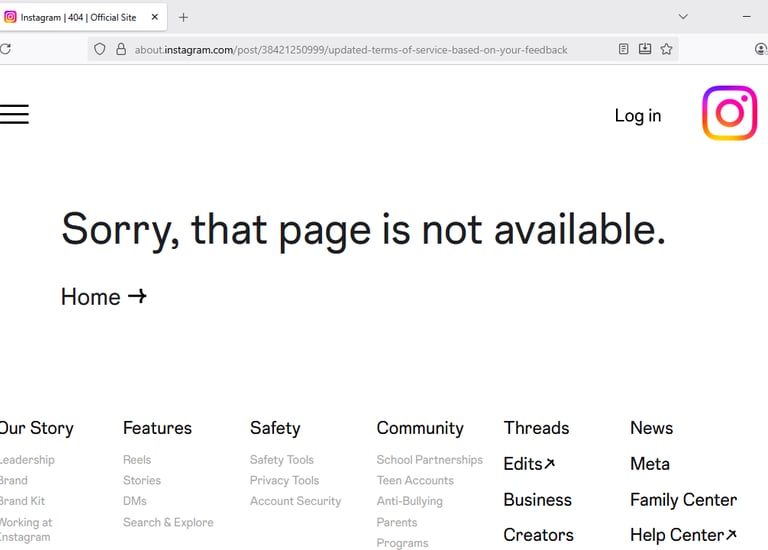The image size is (768, 550).
Task: Open Edits external link
Action: click(x=529, y=463)
